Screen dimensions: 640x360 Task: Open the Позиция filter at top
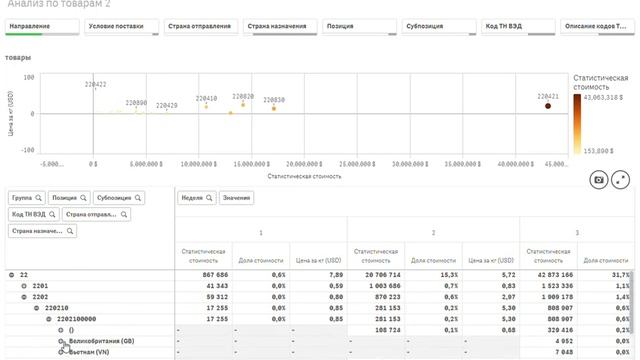[359, 27]
